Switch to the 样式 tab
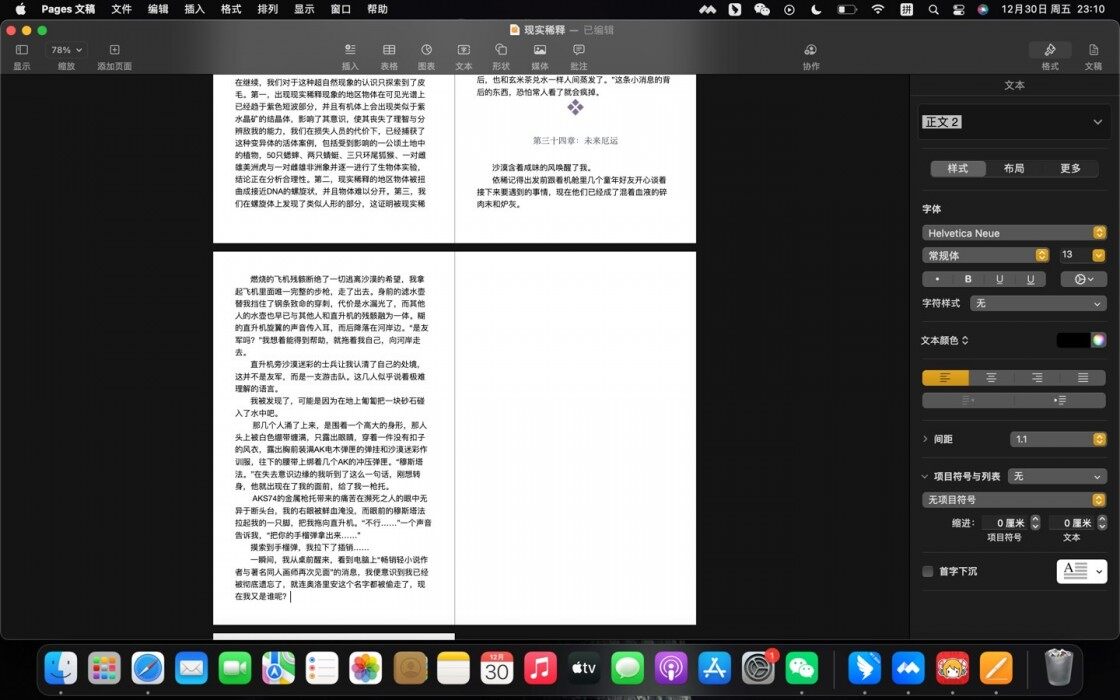Image resolution: width=1120 pixels, height=700 pixels. [x=958, y=169]
